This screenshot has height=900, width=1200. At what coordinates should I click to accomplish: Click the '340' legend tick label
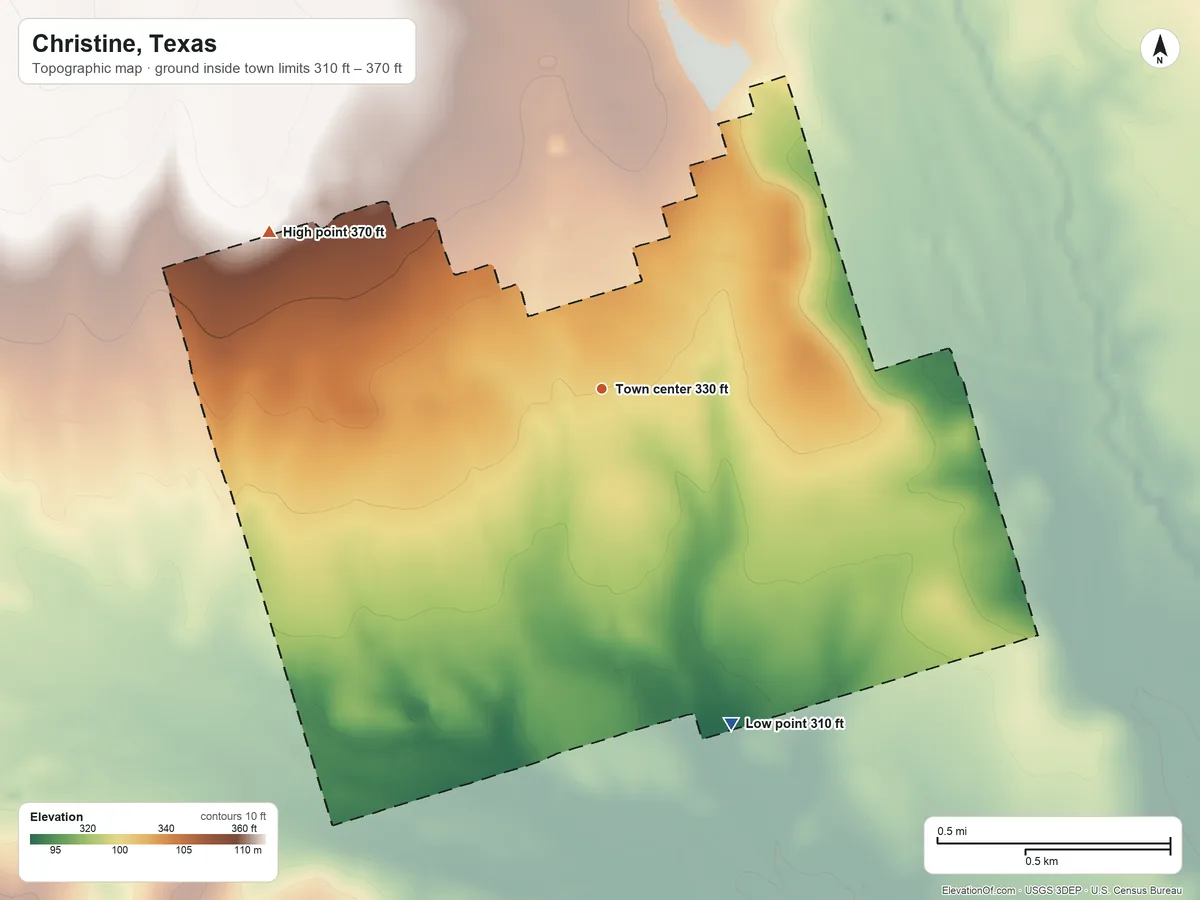point(166,828)
